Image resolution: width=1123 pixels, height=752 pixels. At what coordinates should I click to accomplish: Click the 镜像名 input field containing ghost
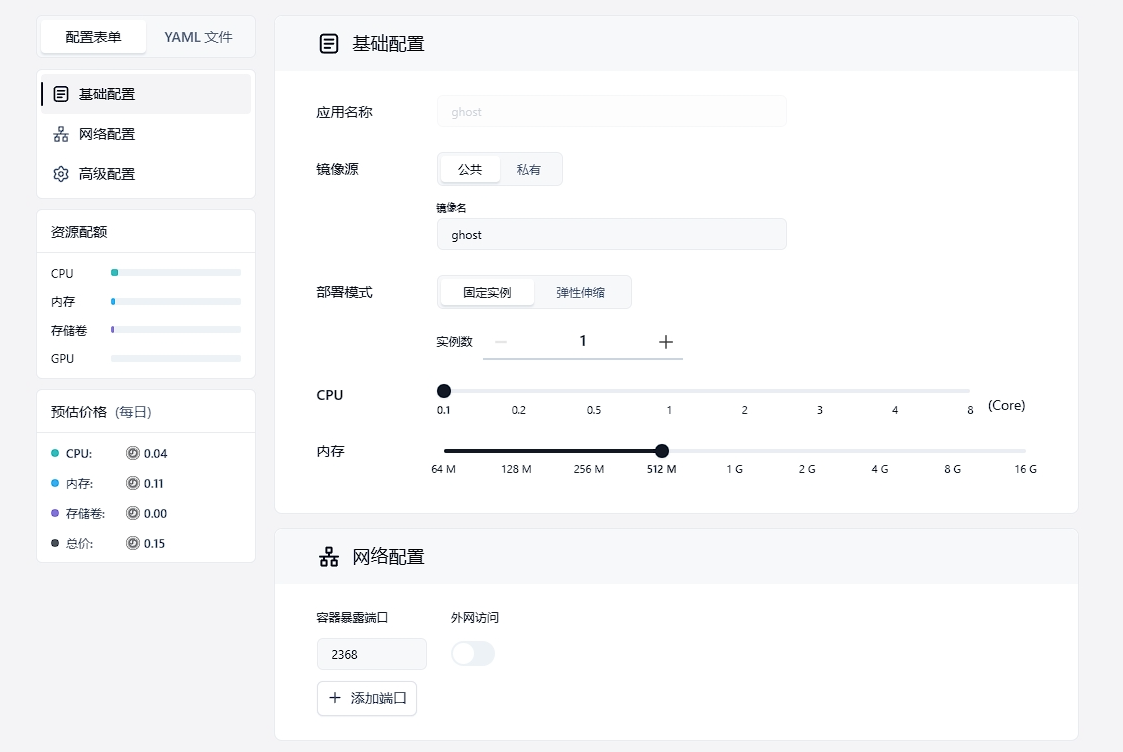(x=611, y=235)
